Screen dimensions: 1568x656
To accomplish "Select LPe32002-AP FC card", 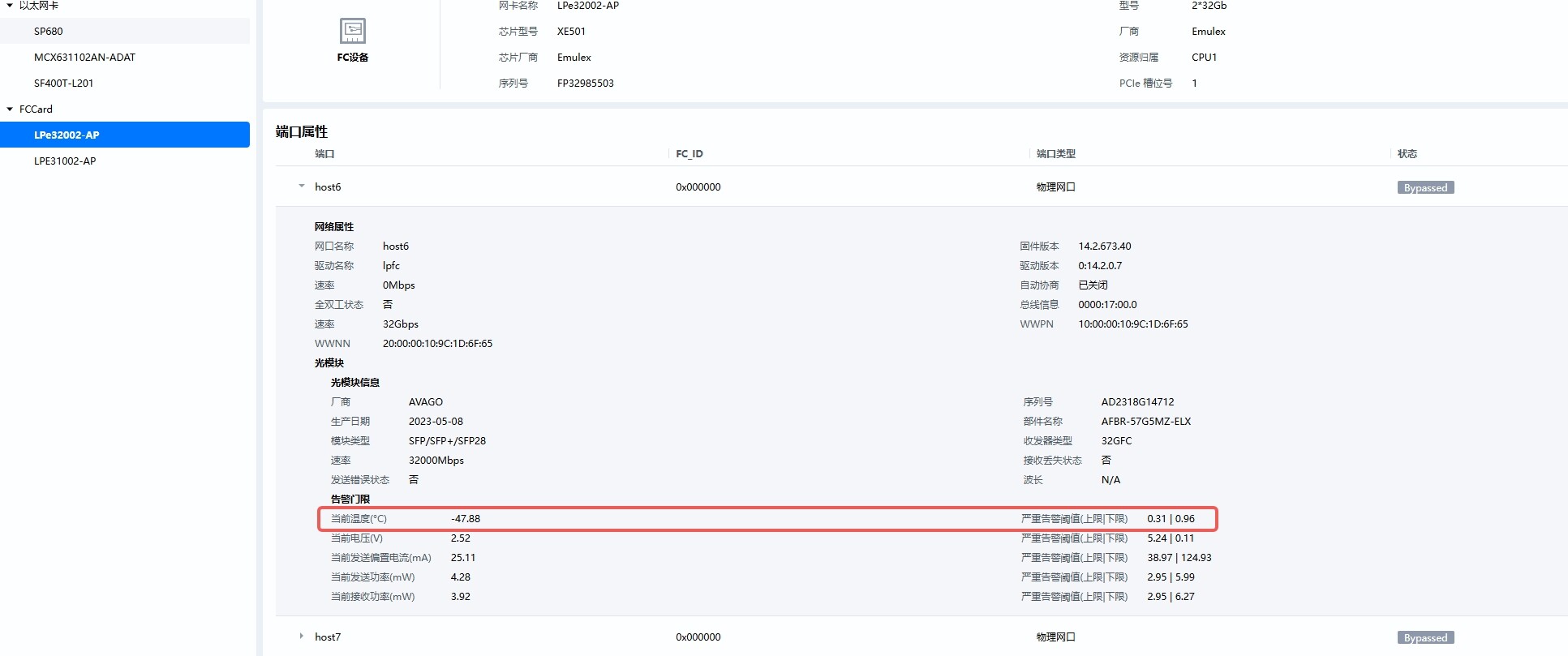I will pyautogui.click(x=67, y=135).
